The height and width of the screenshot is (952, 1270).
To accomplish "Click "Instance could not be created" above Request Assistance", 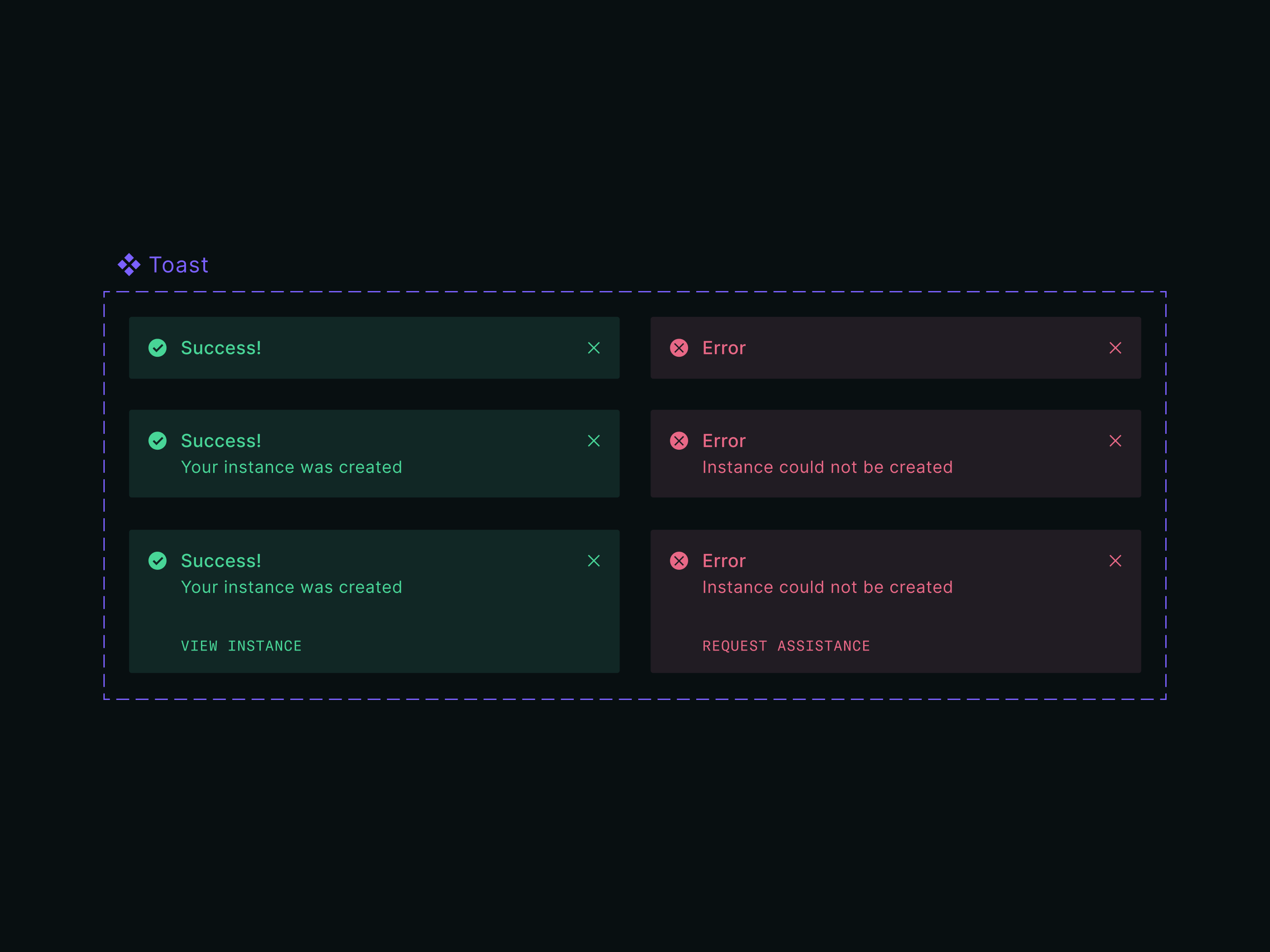I will pyautogui.click(x=827, y=587).
